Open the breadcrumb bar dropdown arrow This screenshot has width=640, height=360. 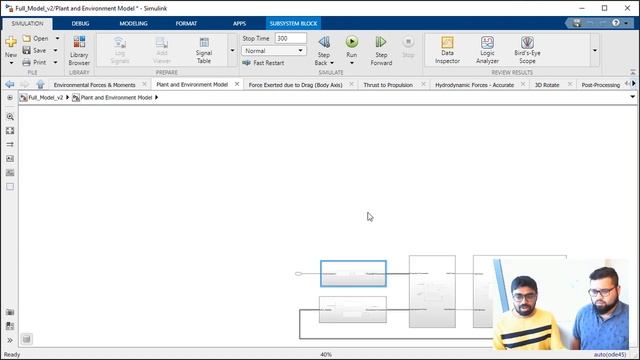click(x=633, y=97)
